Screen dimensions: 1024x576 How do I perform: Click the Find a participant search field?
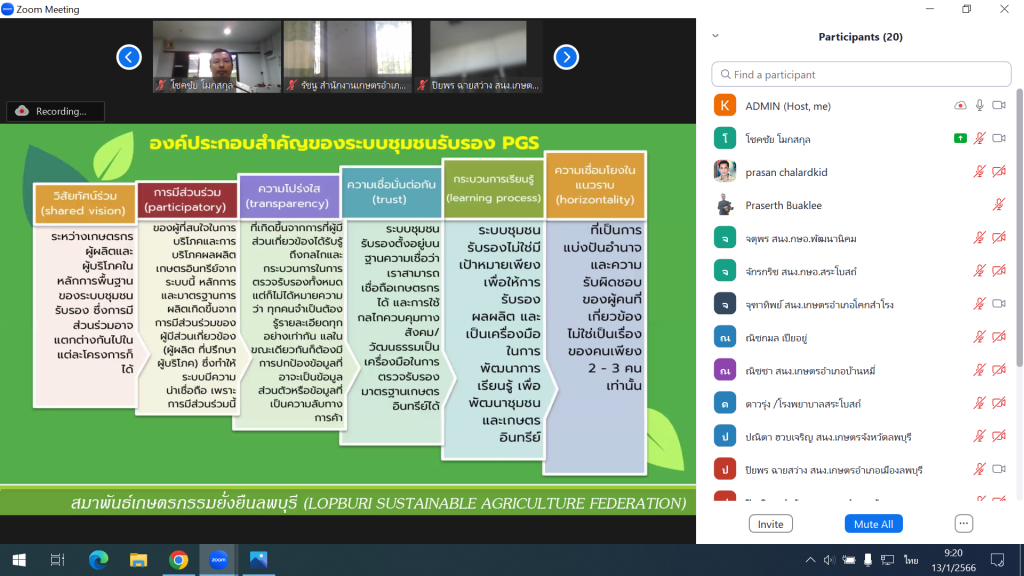pyautogui.click(x=860, y=75)
